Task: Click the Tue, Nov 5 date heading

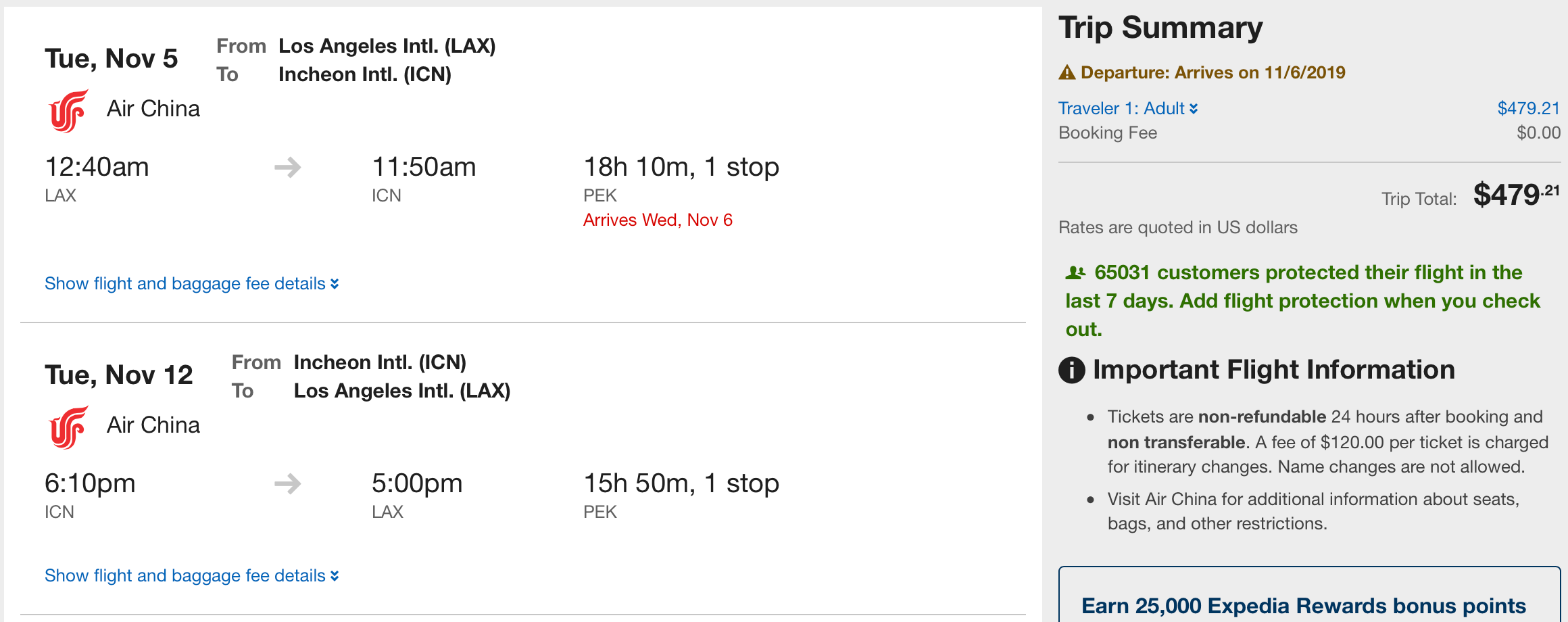Action: pyautogui.click(x=112, y=59)
